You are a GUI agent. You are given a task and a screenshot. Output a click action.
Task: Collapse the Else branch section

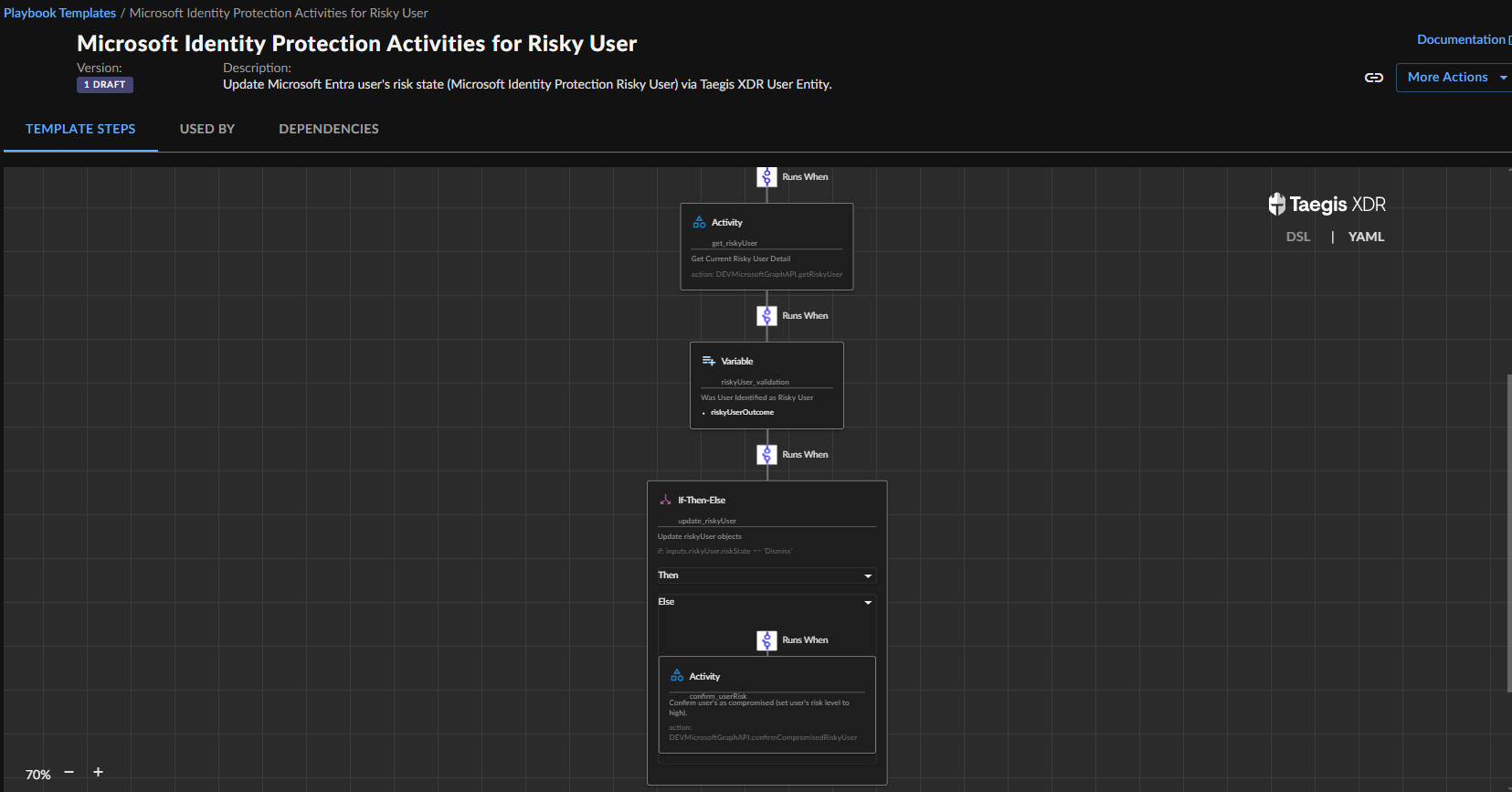767,602
